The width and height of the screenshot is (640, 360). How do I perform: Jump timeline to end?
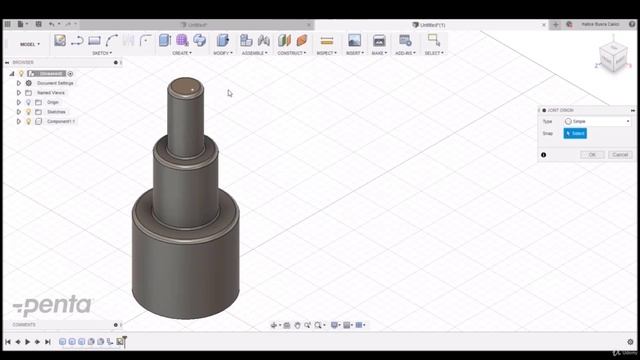click(48, 342)
